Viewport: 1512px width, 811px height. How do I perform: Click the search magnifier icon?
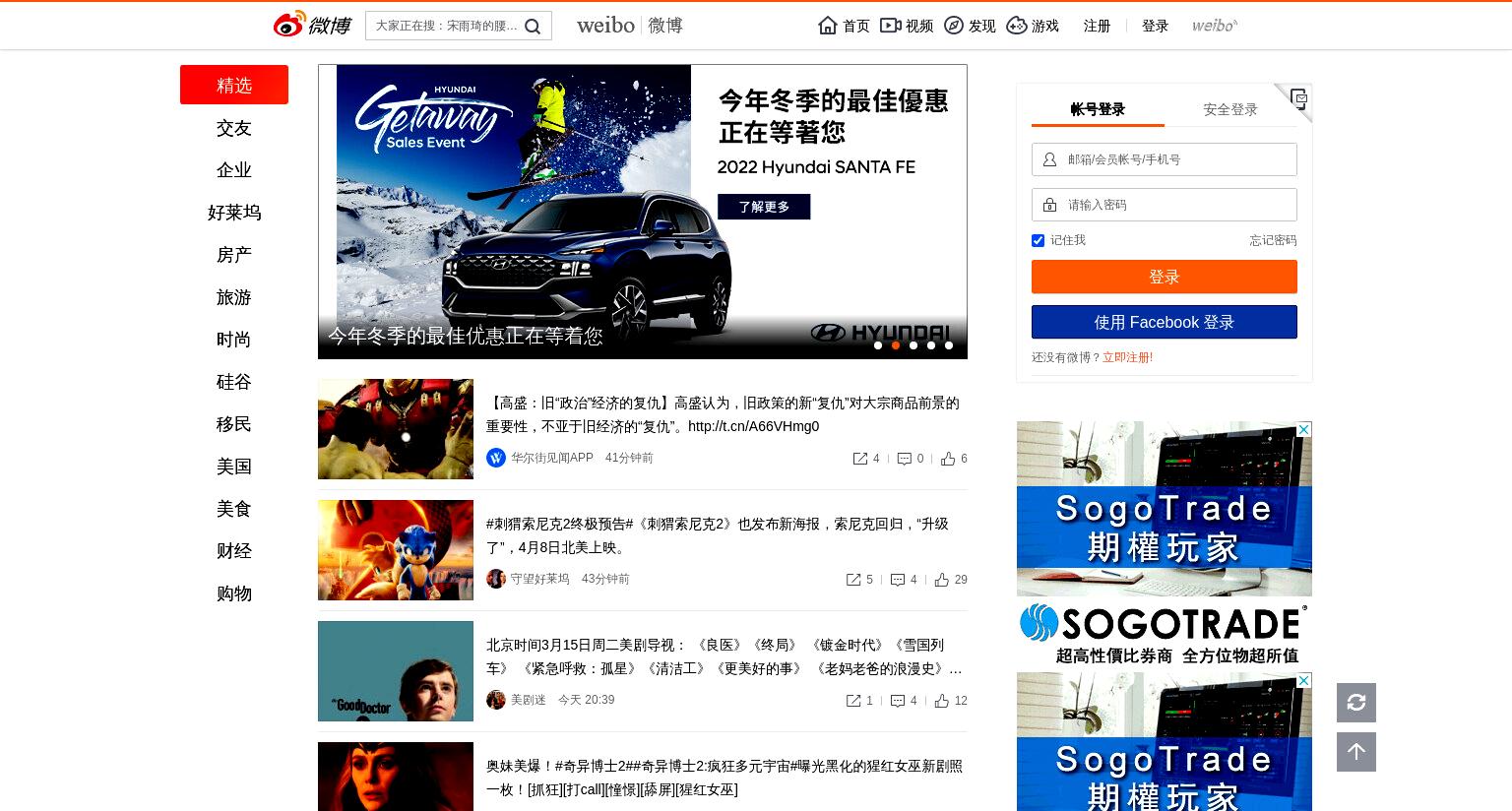[533, 27]
